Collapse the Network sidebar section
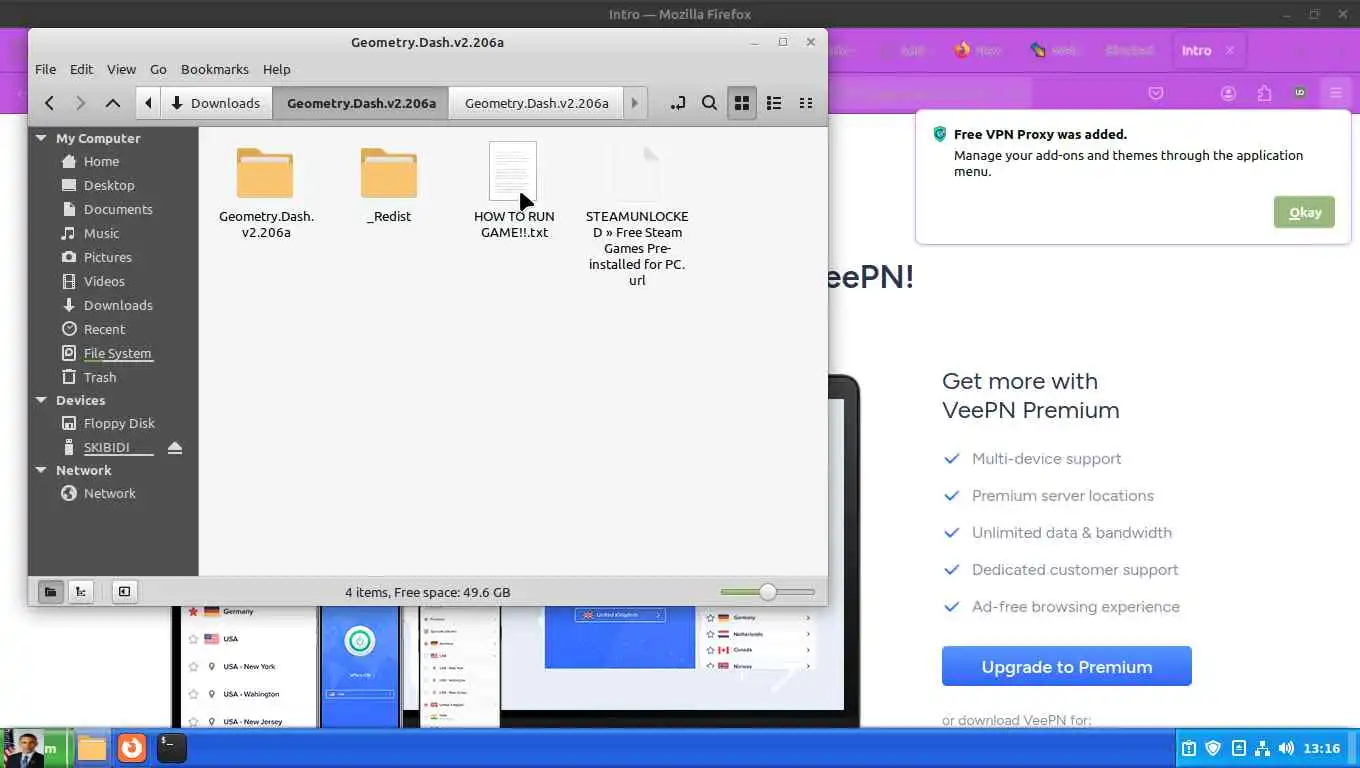Image resolution: width=1360 pixels, height=768 pixels. (x=41, y=470)
